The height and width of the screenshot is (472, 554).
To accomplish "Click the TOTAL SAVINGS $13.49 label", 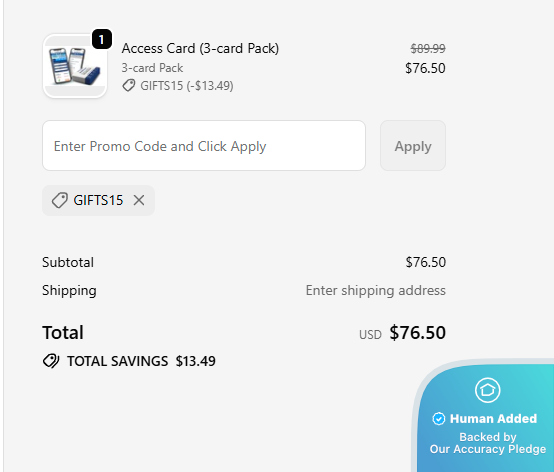I will coord(141,361).
